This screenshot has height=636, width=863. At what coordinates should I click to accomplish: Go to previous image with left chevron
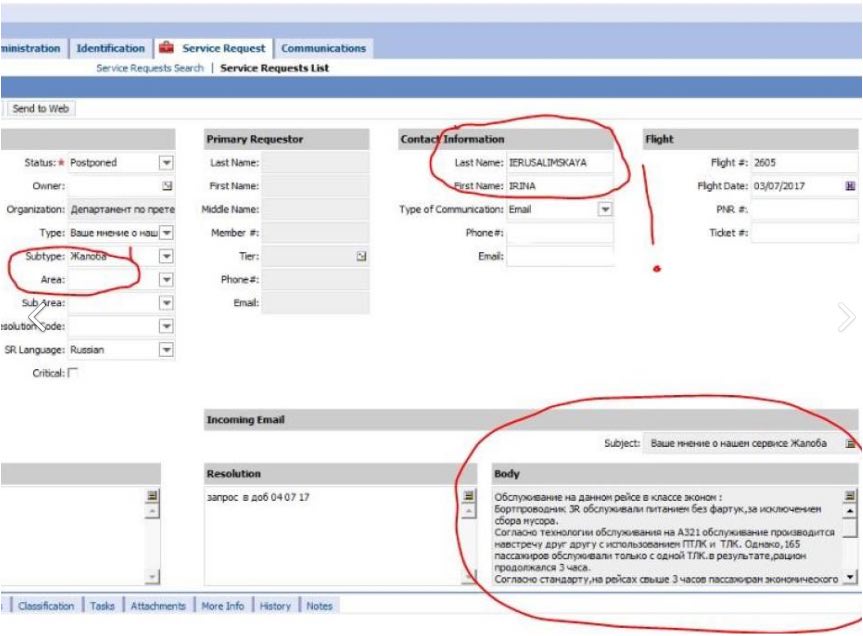tap(37, 317)
